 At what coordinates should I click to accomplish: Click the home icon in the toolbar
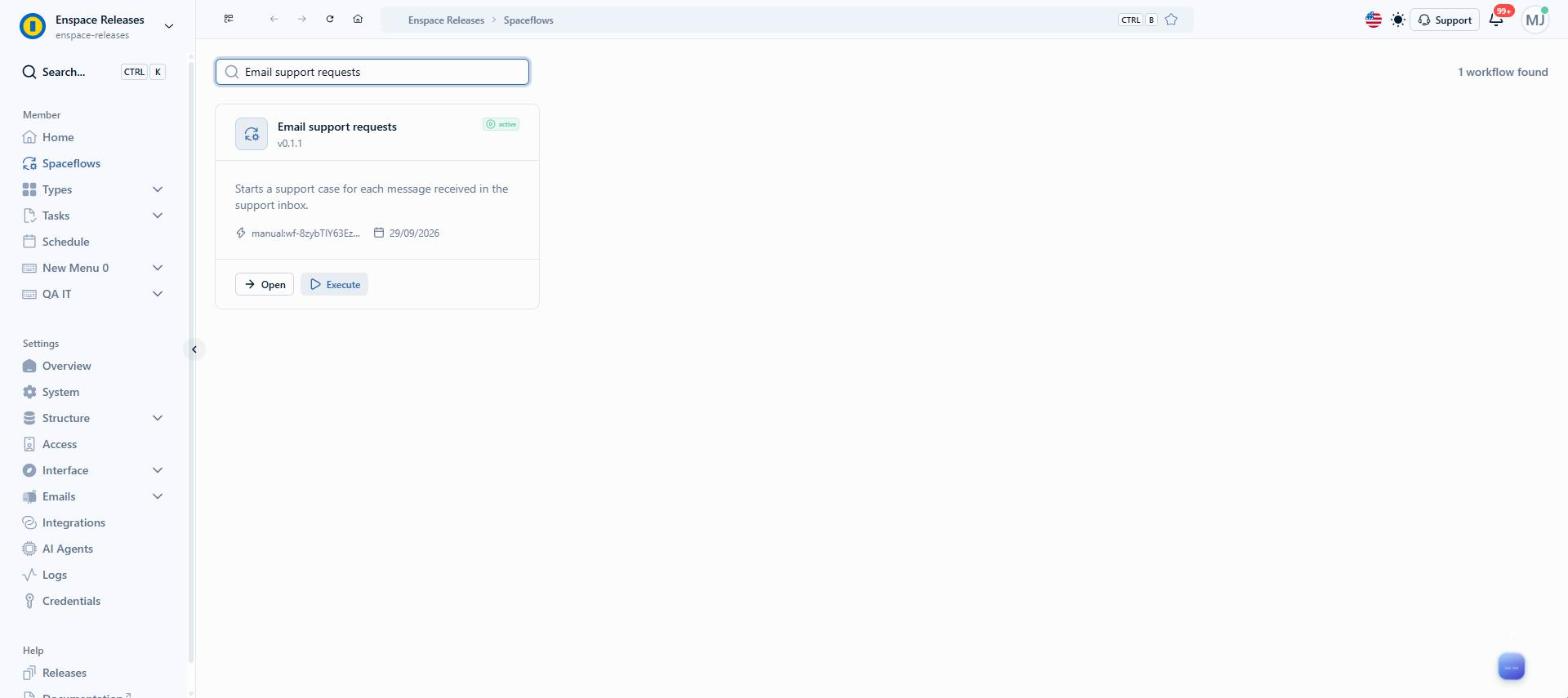358,19
